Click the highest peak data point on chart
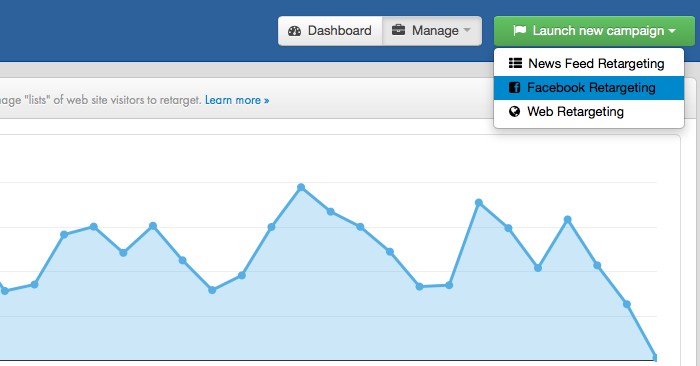700x366 pixels. [301, 187]
